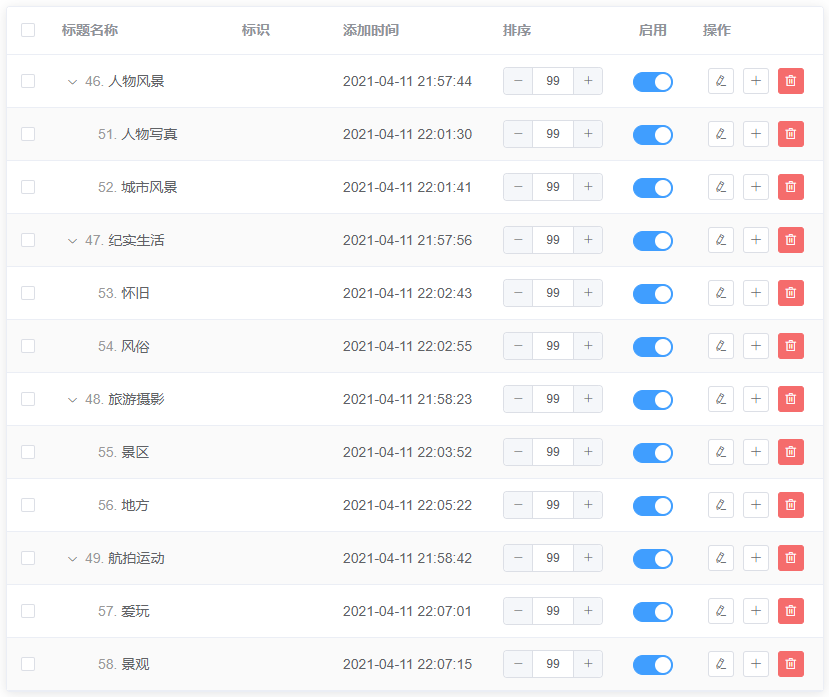Check the box for 46. 人物风景
The height and width of the screenshot is (697, 829).
click(x=28, y=81)
